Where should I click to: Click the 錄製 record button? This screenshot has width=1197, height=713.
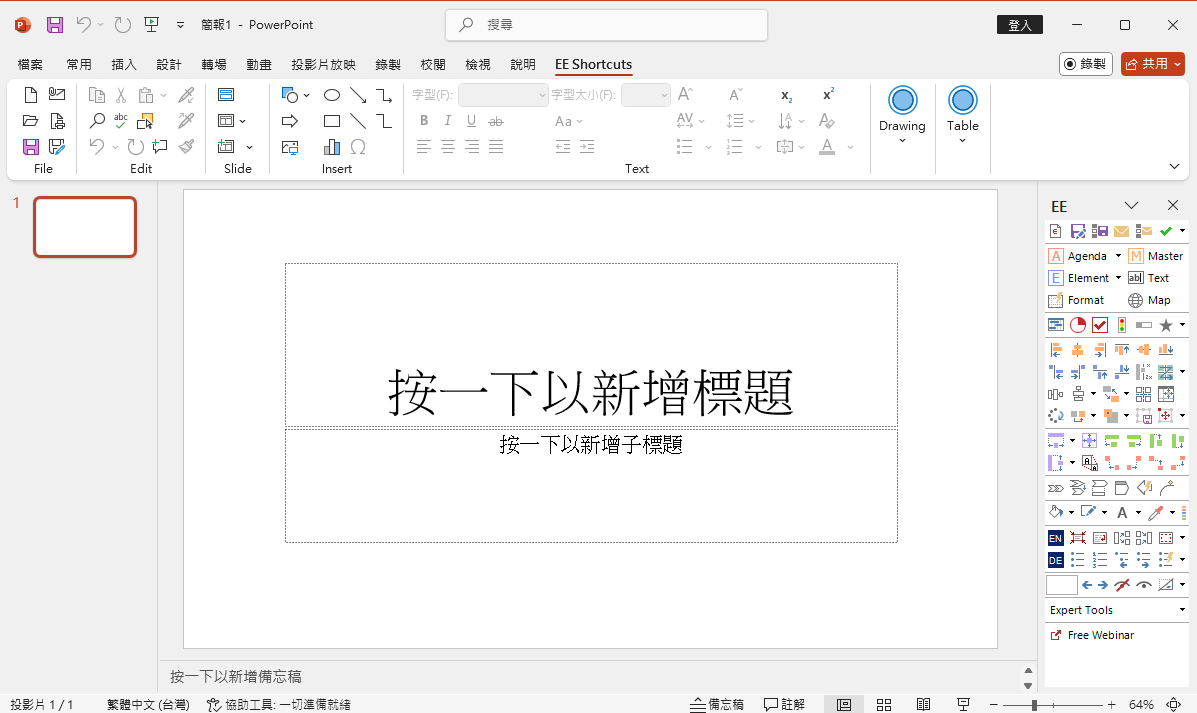coord(1085,63)
